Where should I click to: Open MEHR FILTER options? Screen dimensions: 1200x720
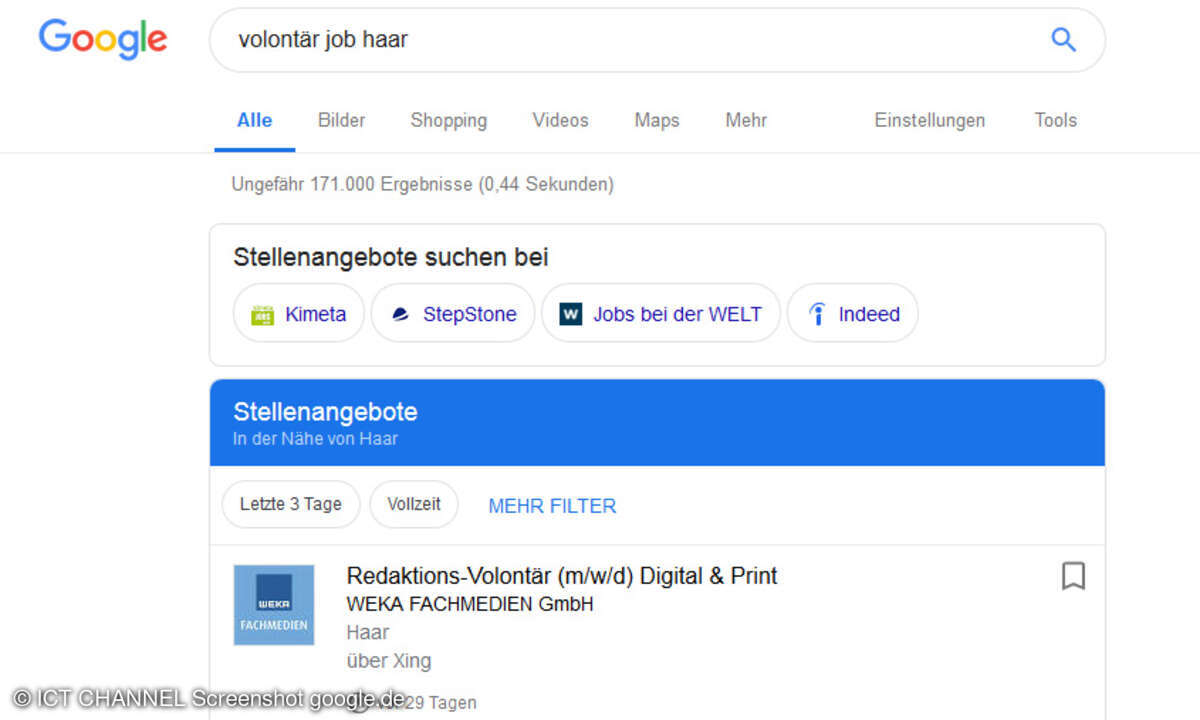[x=552, y=506]
